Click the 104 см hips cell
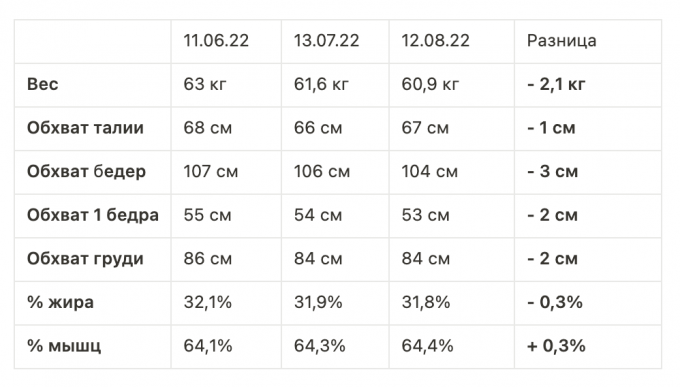The image size is (680, 387). click(x=429, y=171)
